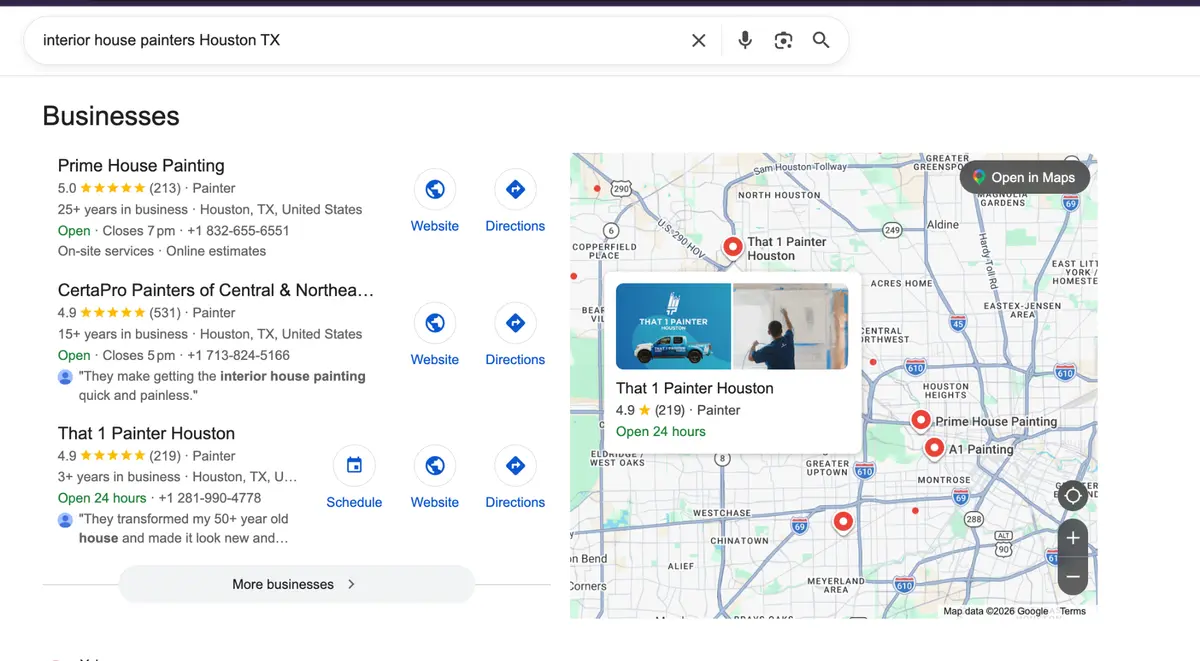Get directions to That 1 Painter Houston
Image resolution: width=1200 pixels, height=661 pixels.
(x=515, y=465)
